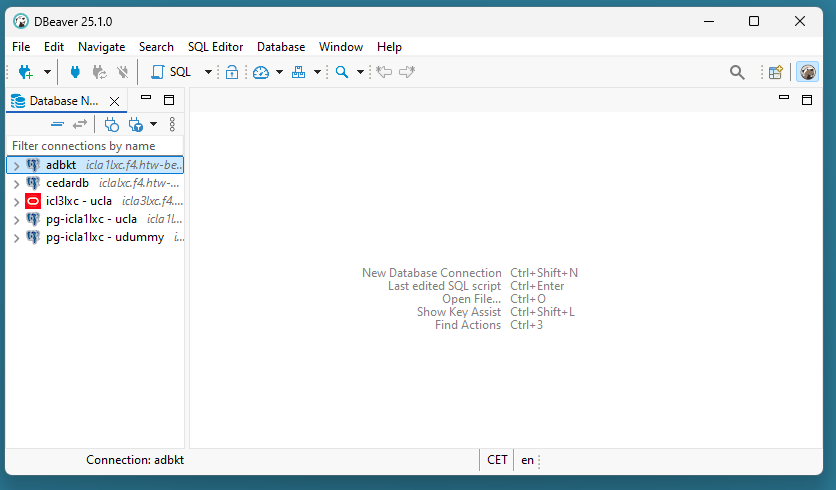Click the connection plug with circle icon in navigator
836x490 pixels.
pos(111,125)
